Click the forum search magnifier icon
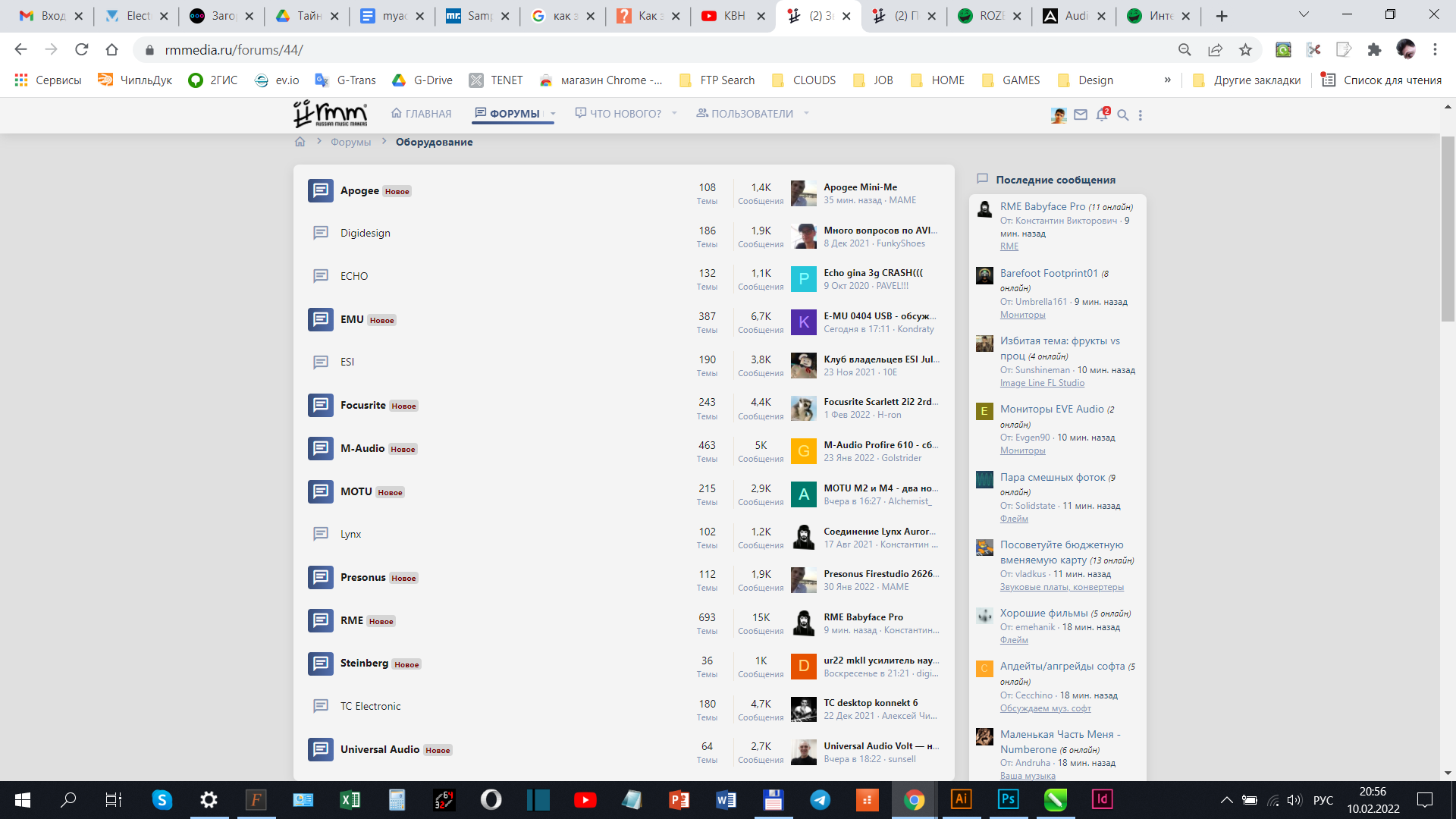 [x=1123, y=115]
